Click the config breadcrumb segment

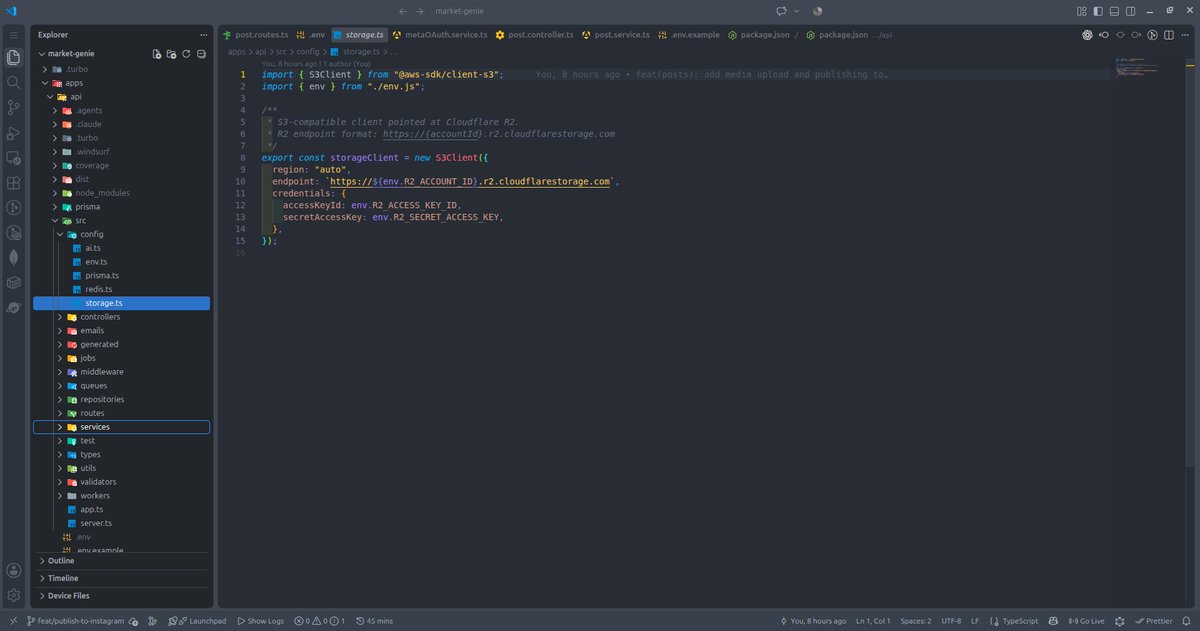coord(307,51)
